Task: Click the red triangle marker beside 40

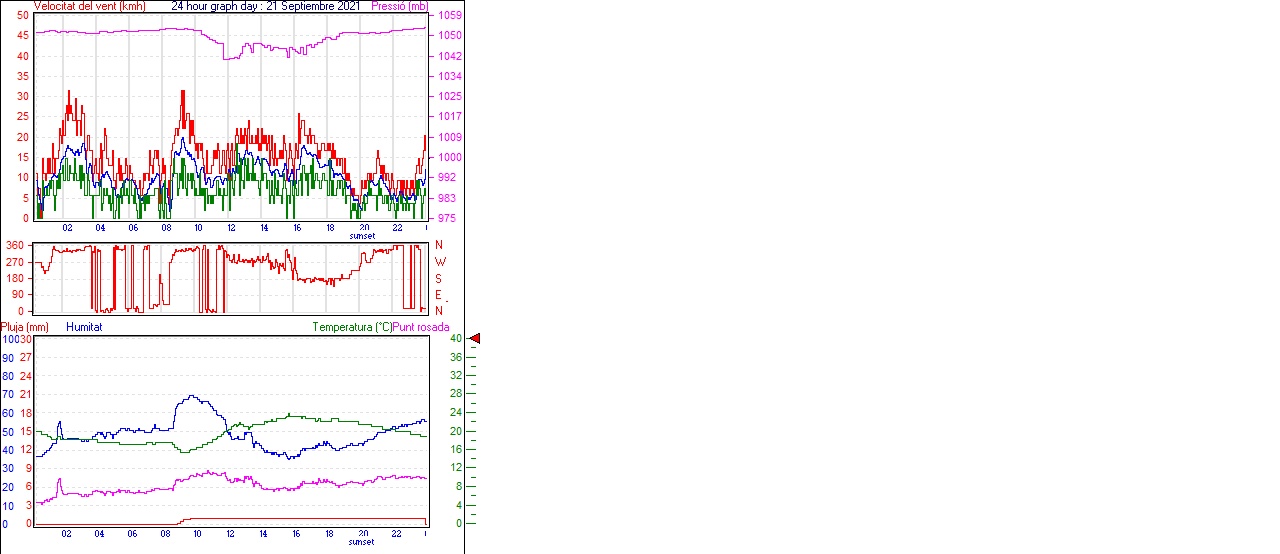Action: pos(475,339)
